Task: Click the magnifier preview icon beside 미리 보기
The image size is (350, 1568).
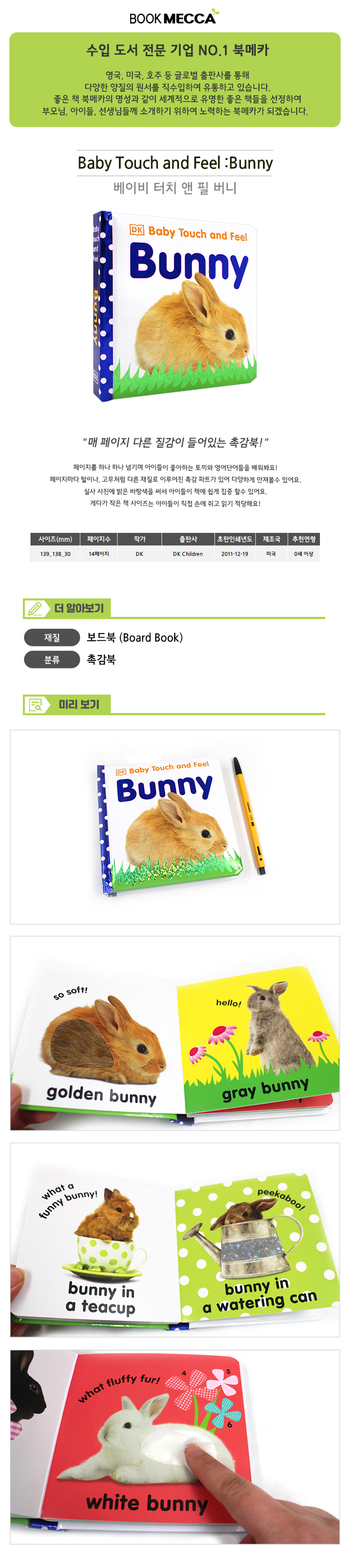Action: (x=35, y=704)
